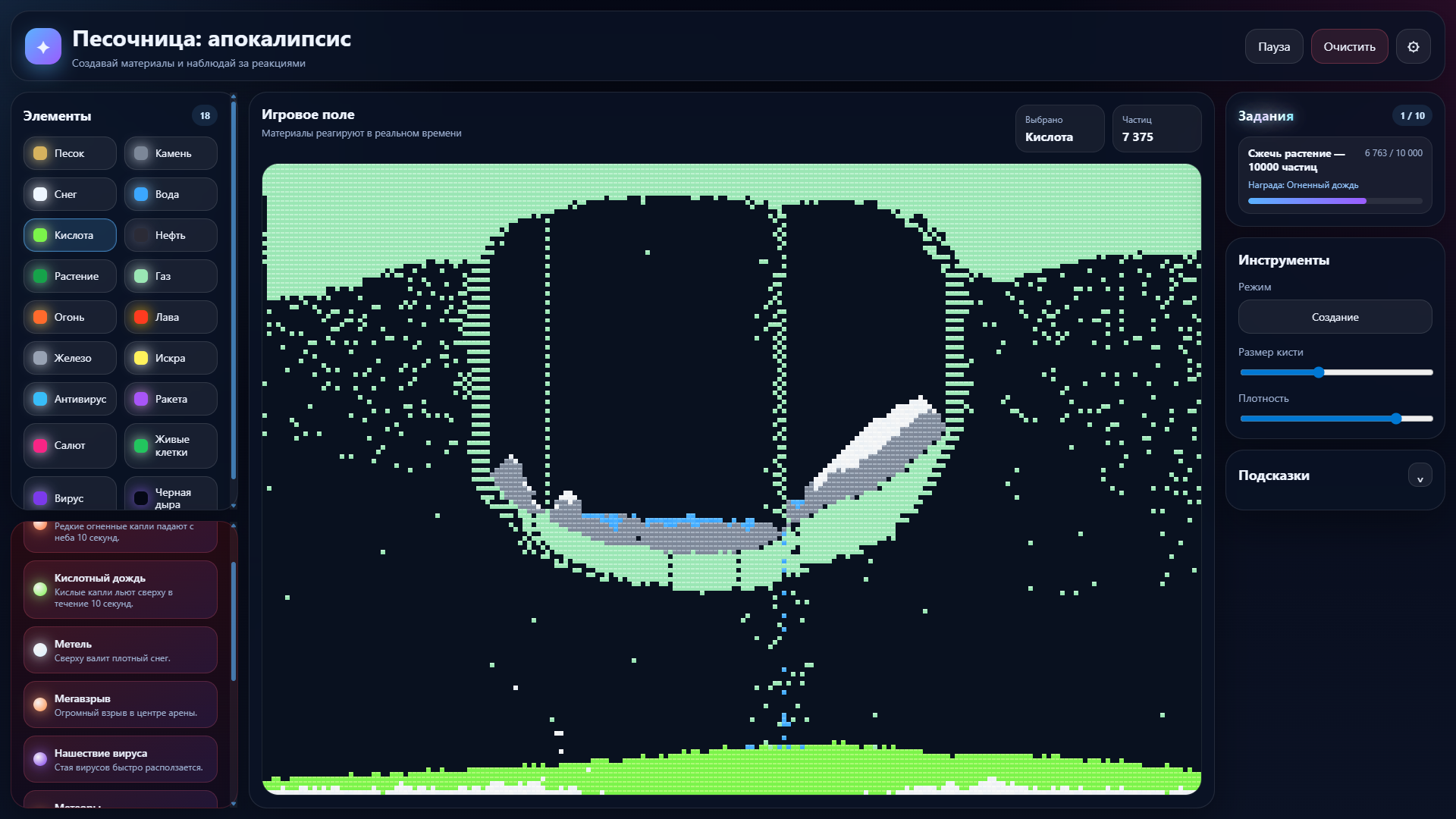Select the Sand (Песок) element
Screen dimensions: 1456x819
point(70,153)
